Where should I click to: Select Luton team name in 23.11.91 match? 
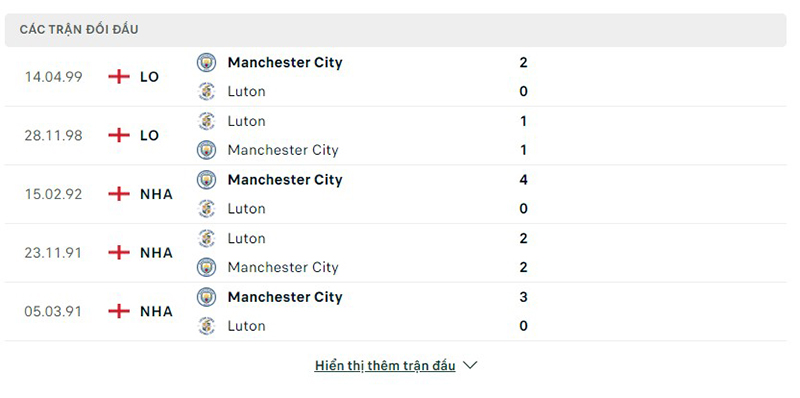246,238
